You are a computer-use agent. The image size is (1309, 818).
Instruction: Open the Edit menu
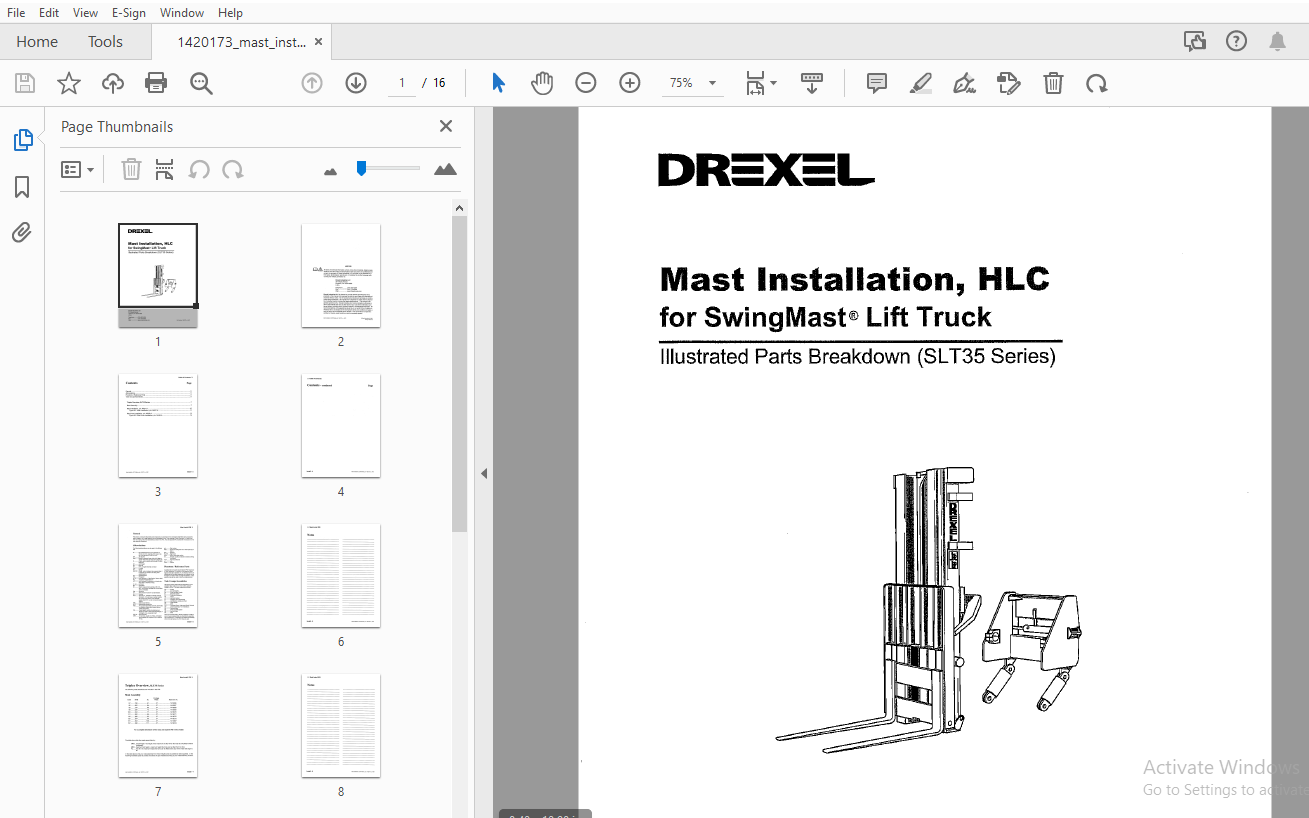point(49,13)
